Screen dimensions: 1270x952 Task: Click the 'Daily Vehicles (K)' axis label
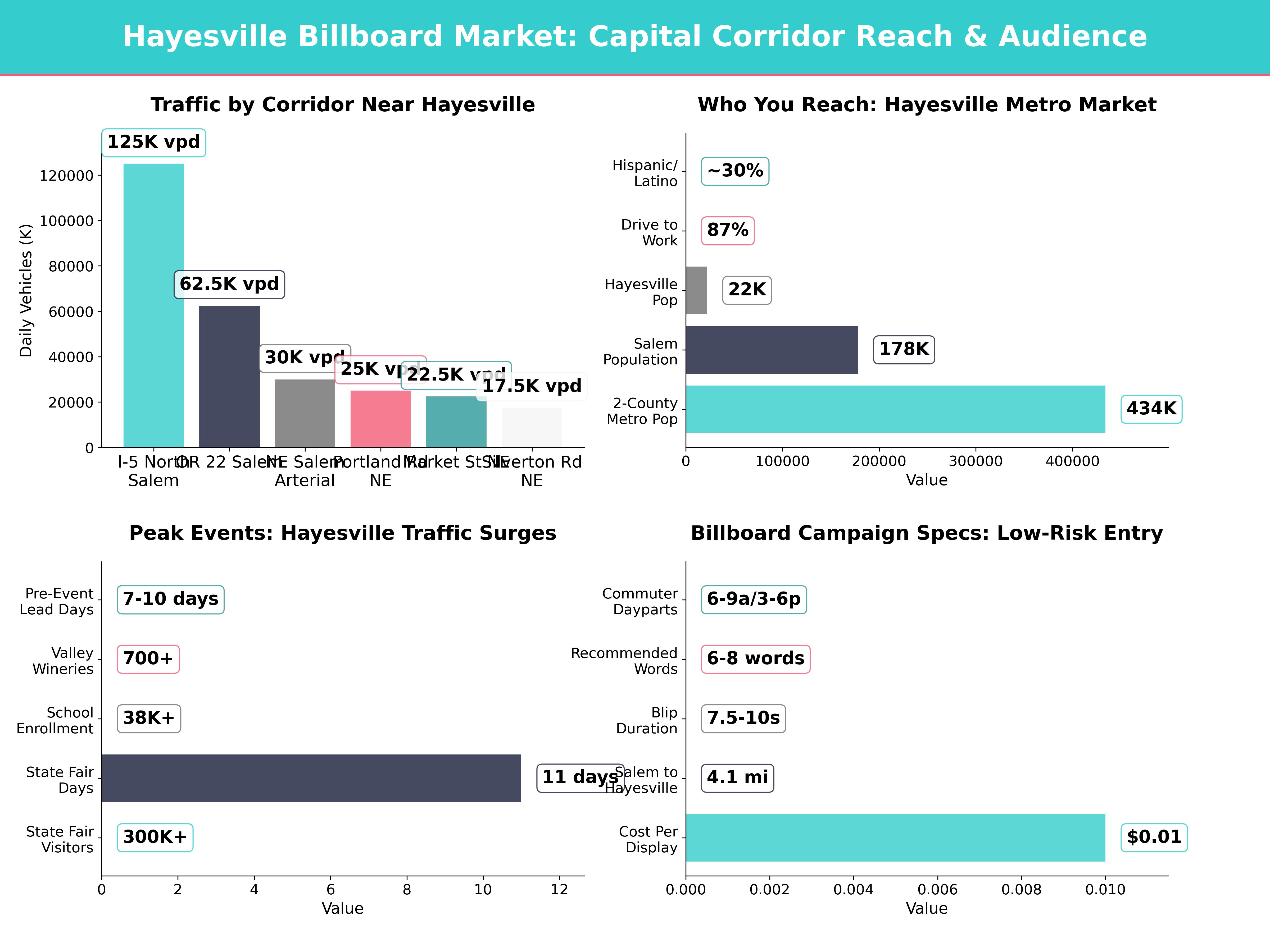(x=26, y=290)
